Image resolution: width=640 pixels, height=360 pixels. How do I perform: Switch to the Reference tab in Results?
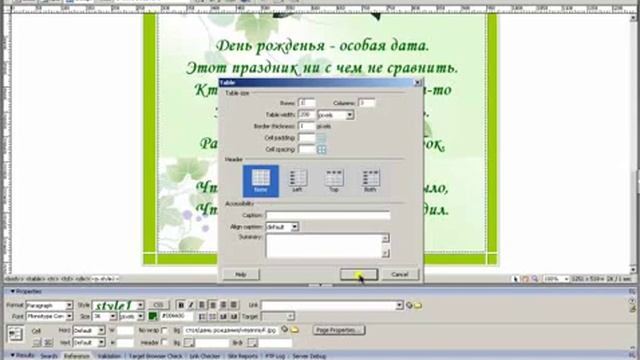[76, 356]
